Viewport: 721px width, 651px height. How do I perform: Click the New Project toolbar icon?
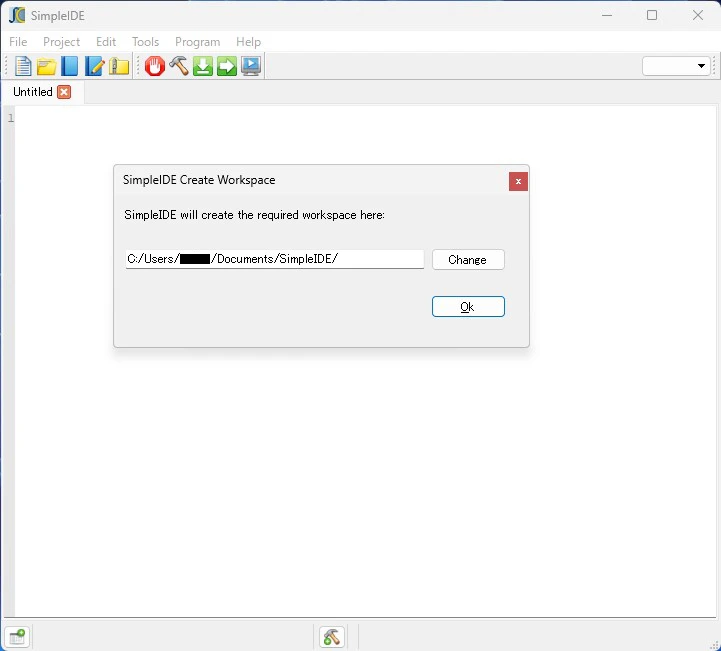(23, 66)
